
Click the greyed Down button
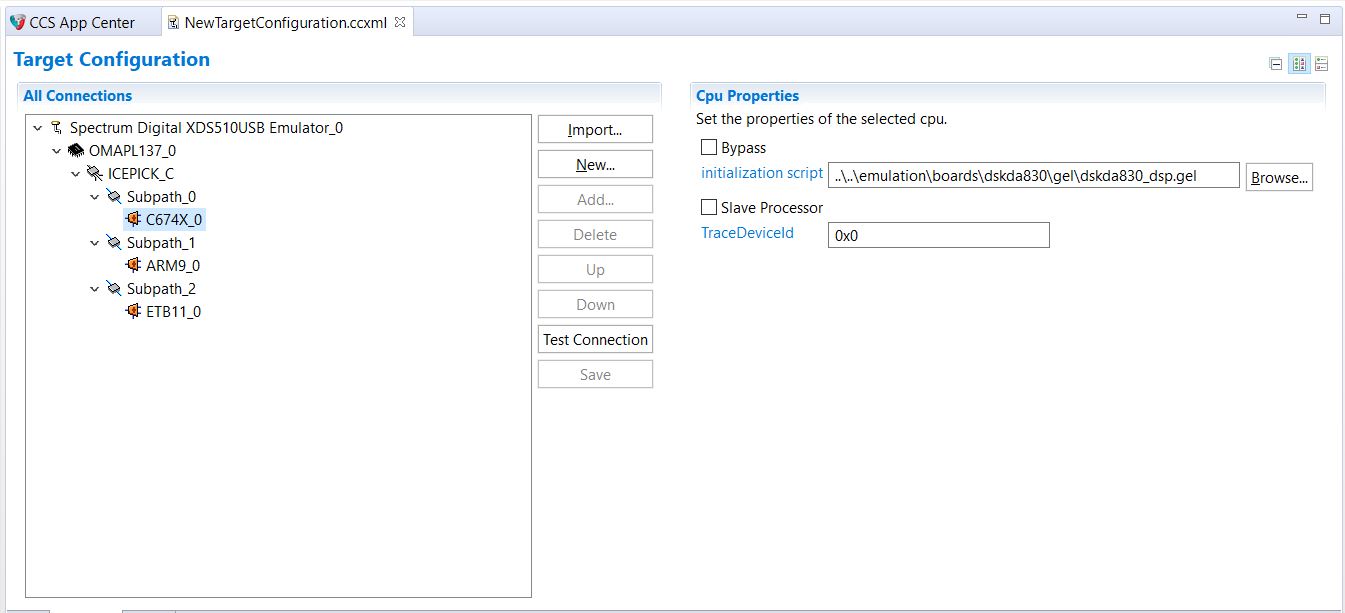point(595,304)
